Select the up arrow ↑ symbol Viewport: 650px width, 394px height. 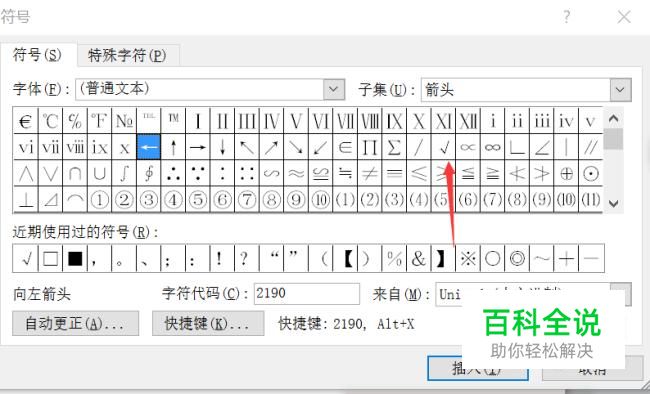click(x=173, y=147)
